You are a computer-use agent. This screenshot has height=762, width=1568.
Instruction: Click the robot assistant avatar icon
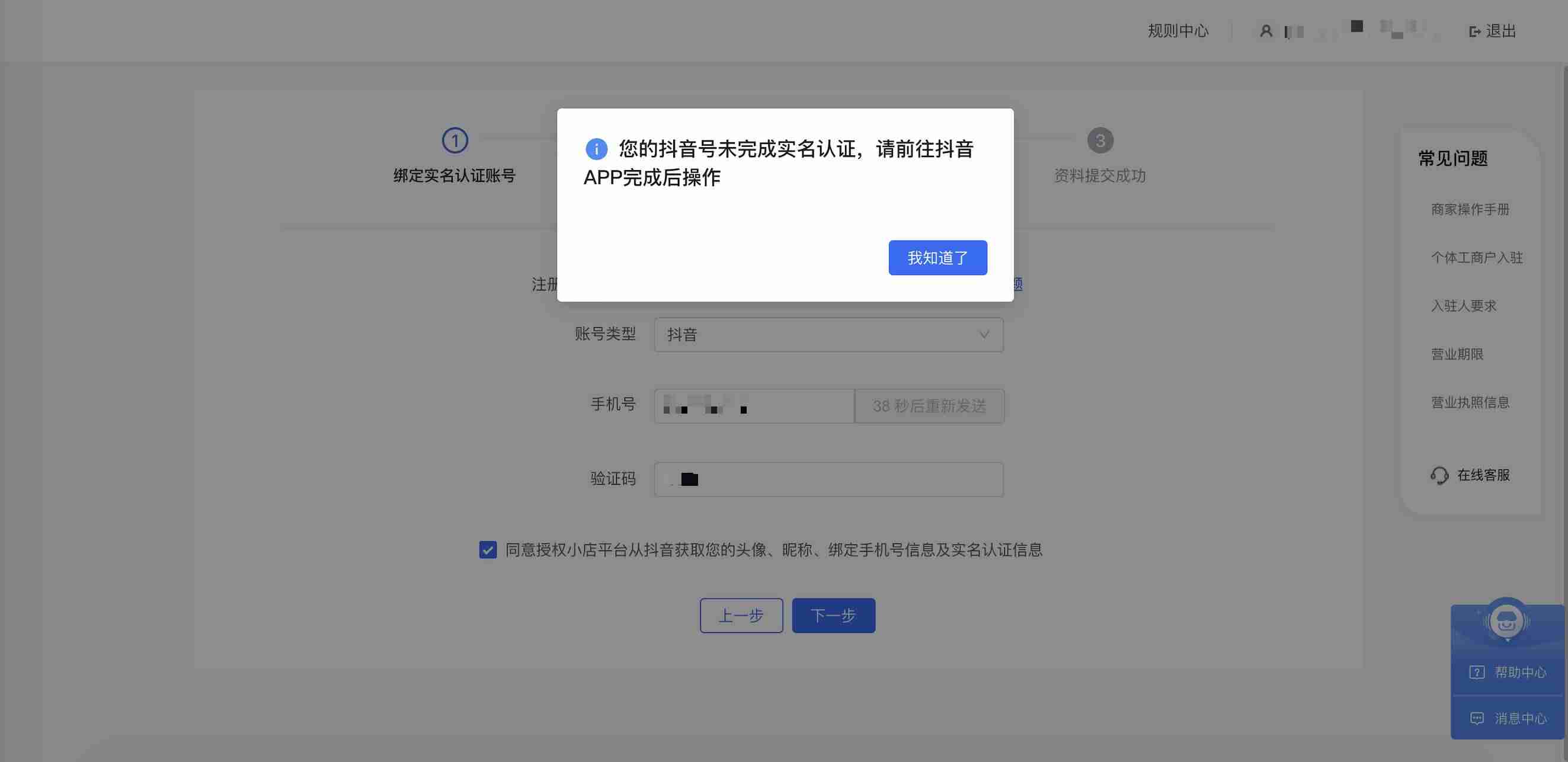tap(1506, 622)
